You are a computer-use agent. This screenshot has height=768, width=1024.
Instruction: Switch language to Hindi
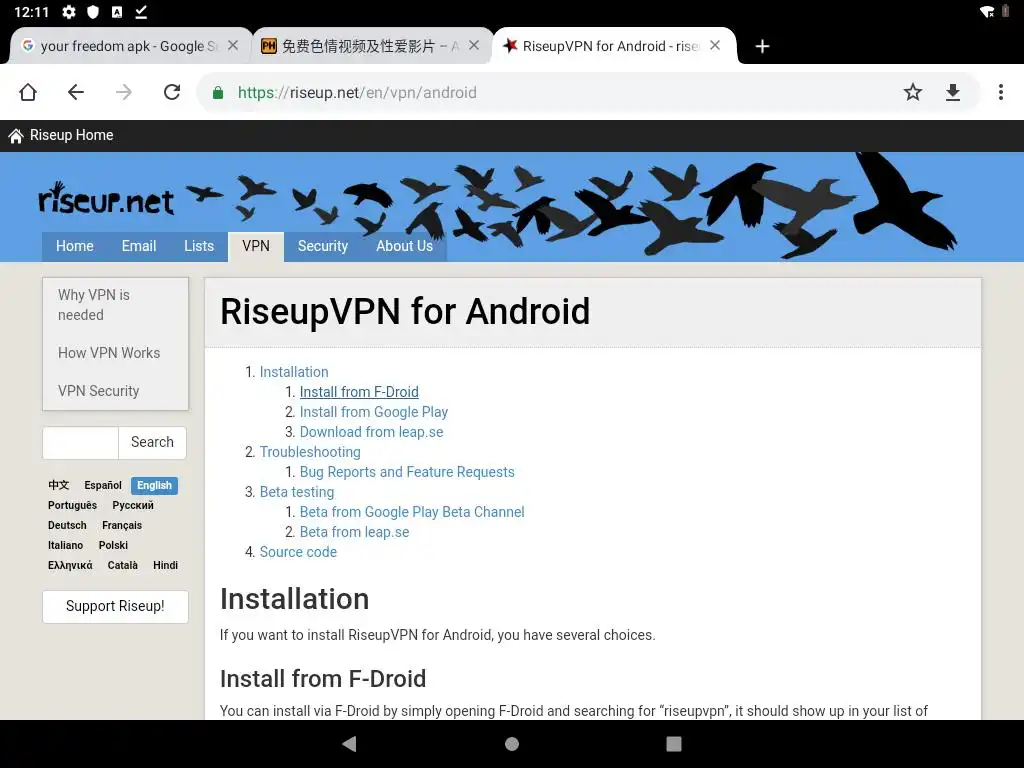click(x=165, y=566)
